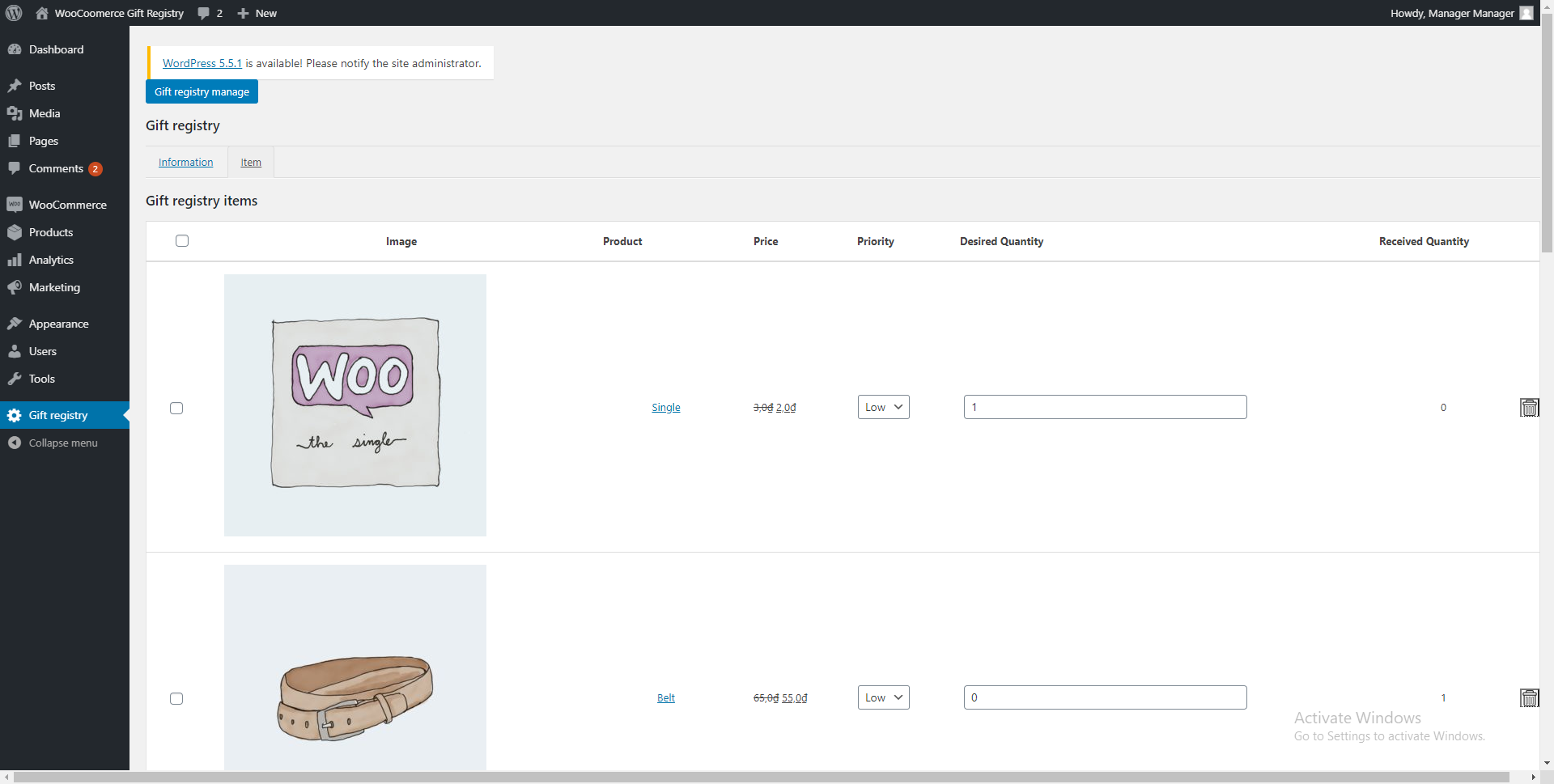
Task: Open the WooCommerce sidebar menu
Action: [x=67, y=205]
